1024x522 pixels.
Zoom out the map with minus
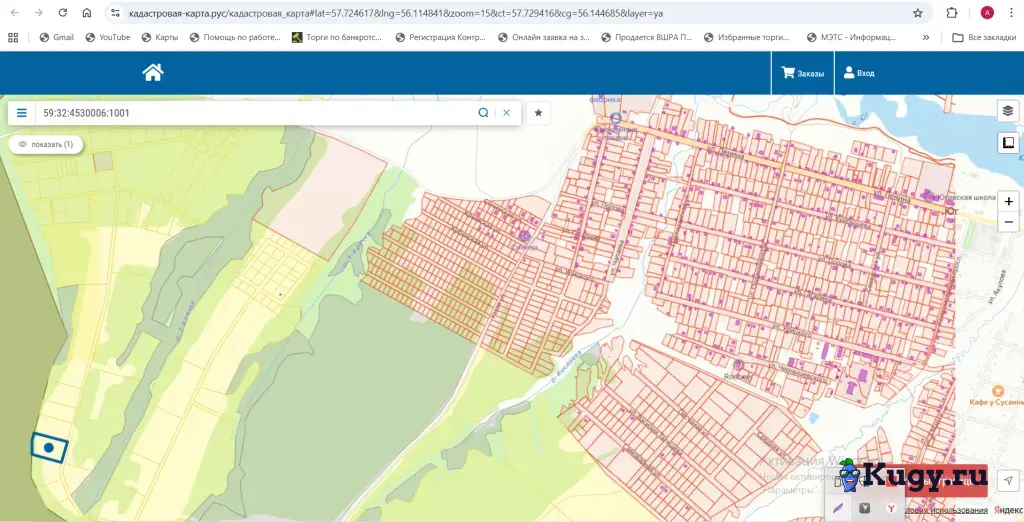point(1008,222)
